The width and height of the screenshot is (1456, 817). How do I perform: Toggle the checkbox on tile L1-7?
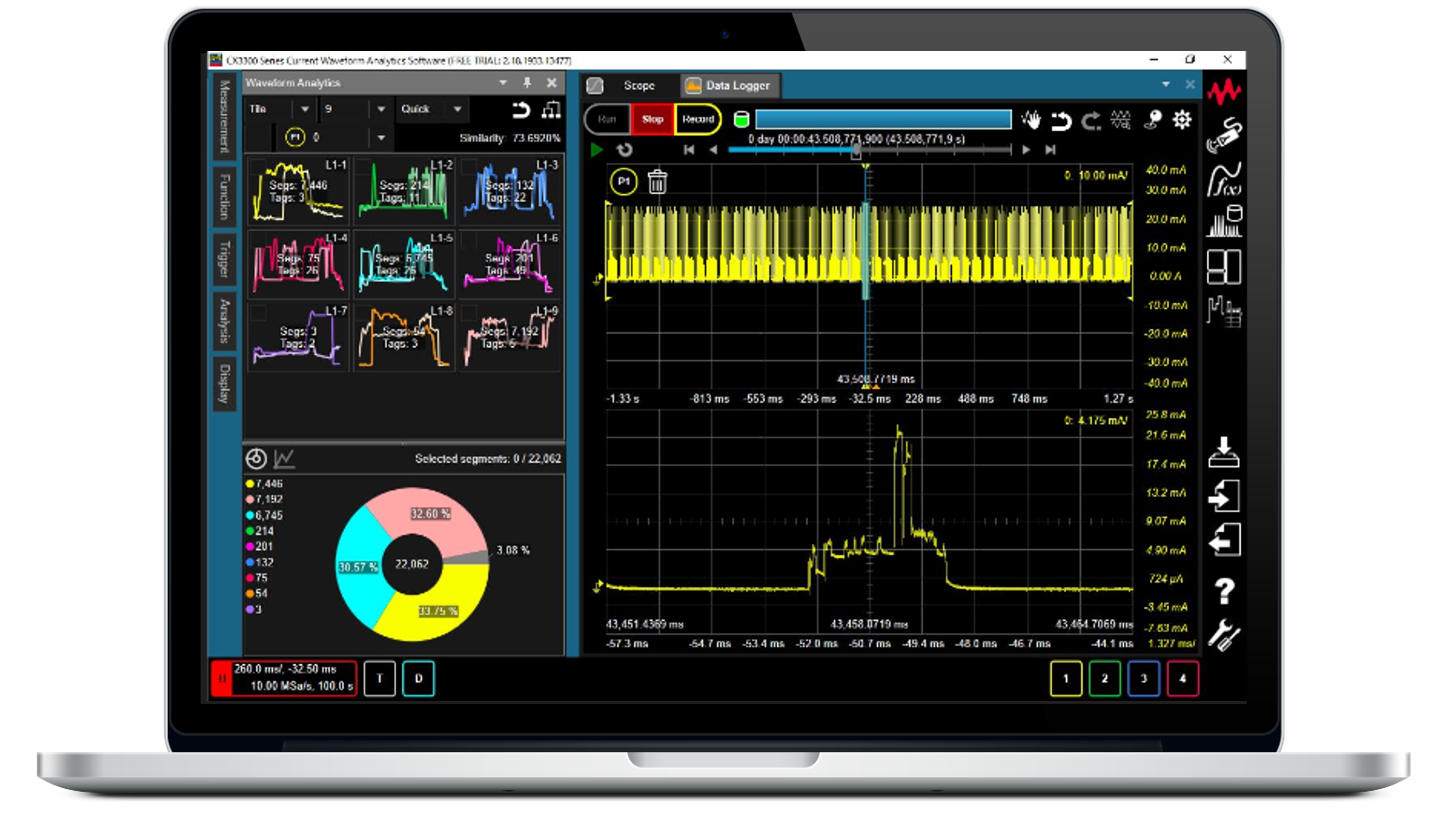[x=258, y=313]
